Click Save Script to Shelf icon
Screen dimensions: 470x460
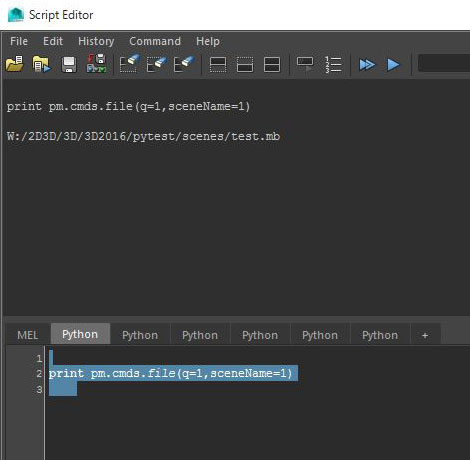[x=96, y=63]
